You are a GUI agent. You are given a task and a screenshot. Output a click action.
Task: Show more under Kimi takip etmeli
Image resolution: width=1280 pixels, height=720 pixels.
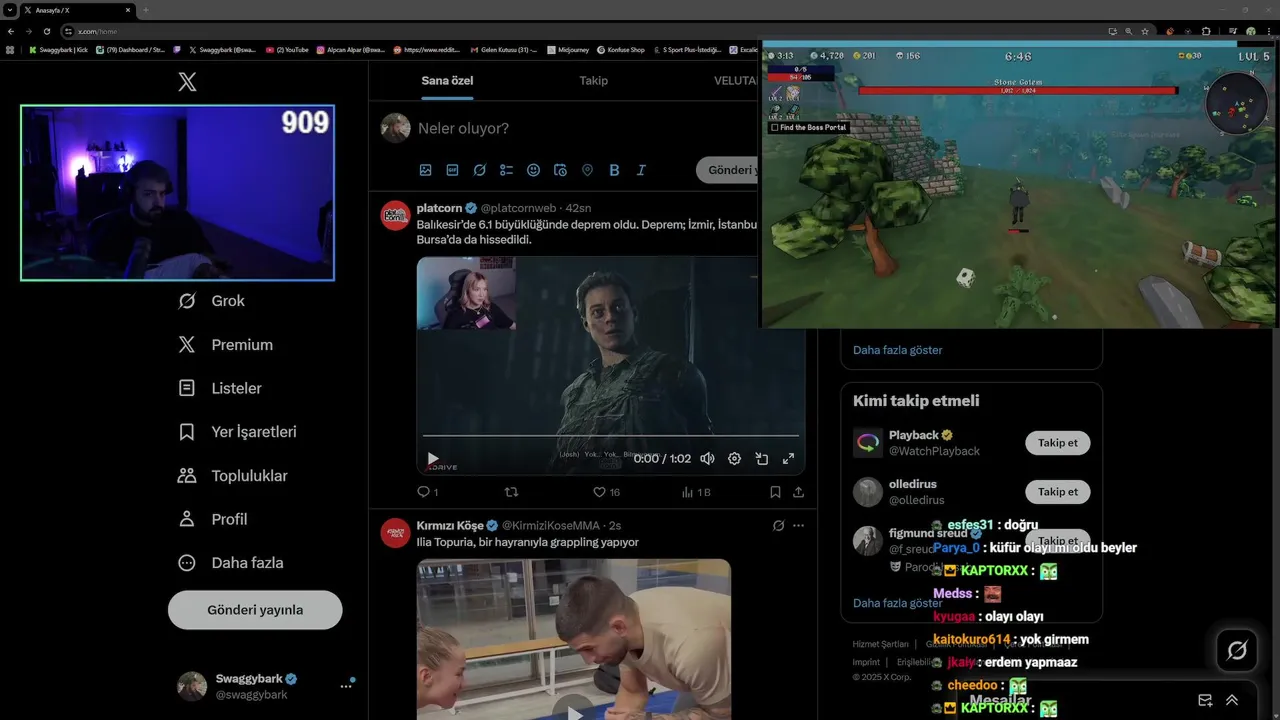tap(897, 603)
